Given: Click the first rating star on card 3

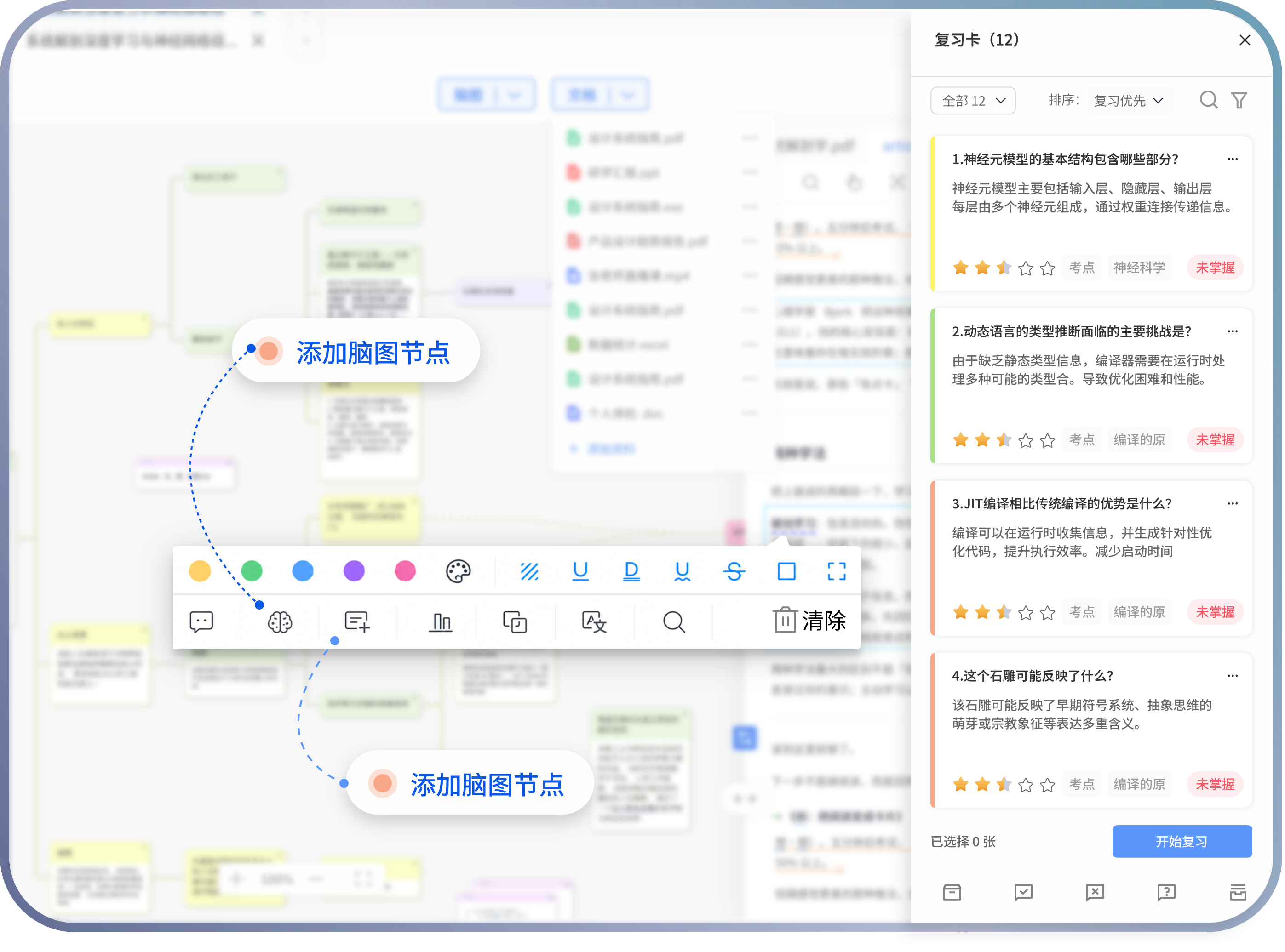Looking at the screenshot, I should point(961,613).
